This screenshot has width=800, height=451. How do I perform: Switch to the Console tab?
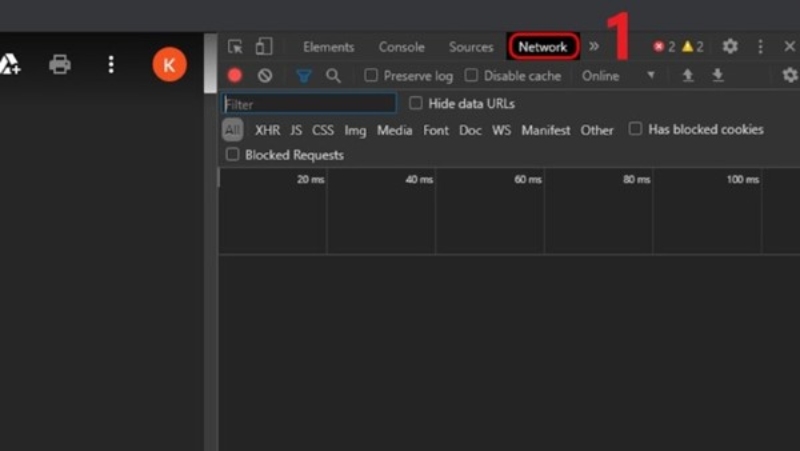tap(401, 47)
